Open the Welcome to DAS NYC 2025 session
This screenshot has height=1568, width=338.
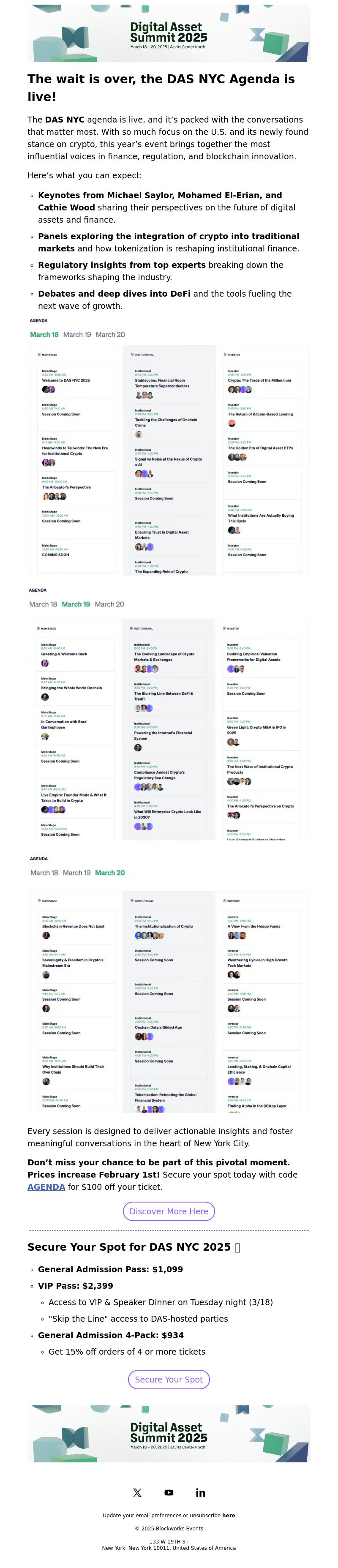point(66,380)
